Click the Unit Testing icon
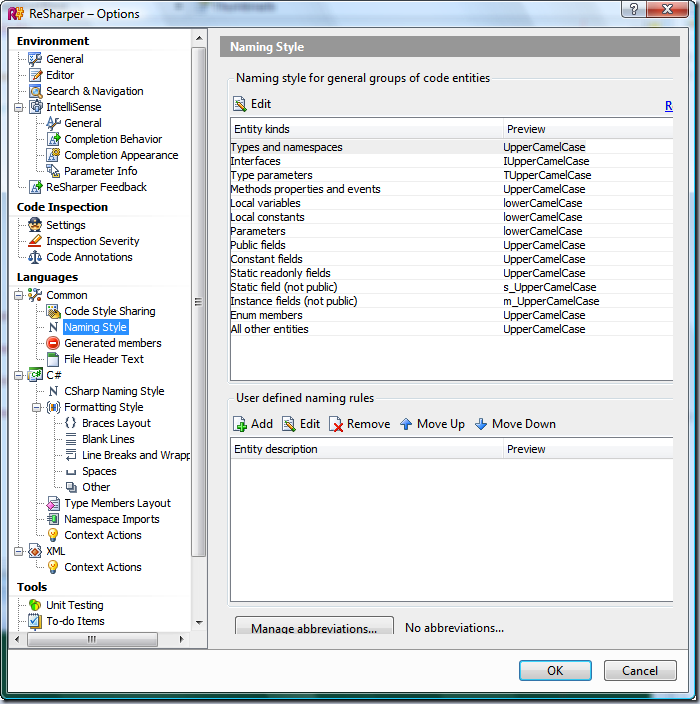This screenshot has width=700, height=704. [35, 605]
